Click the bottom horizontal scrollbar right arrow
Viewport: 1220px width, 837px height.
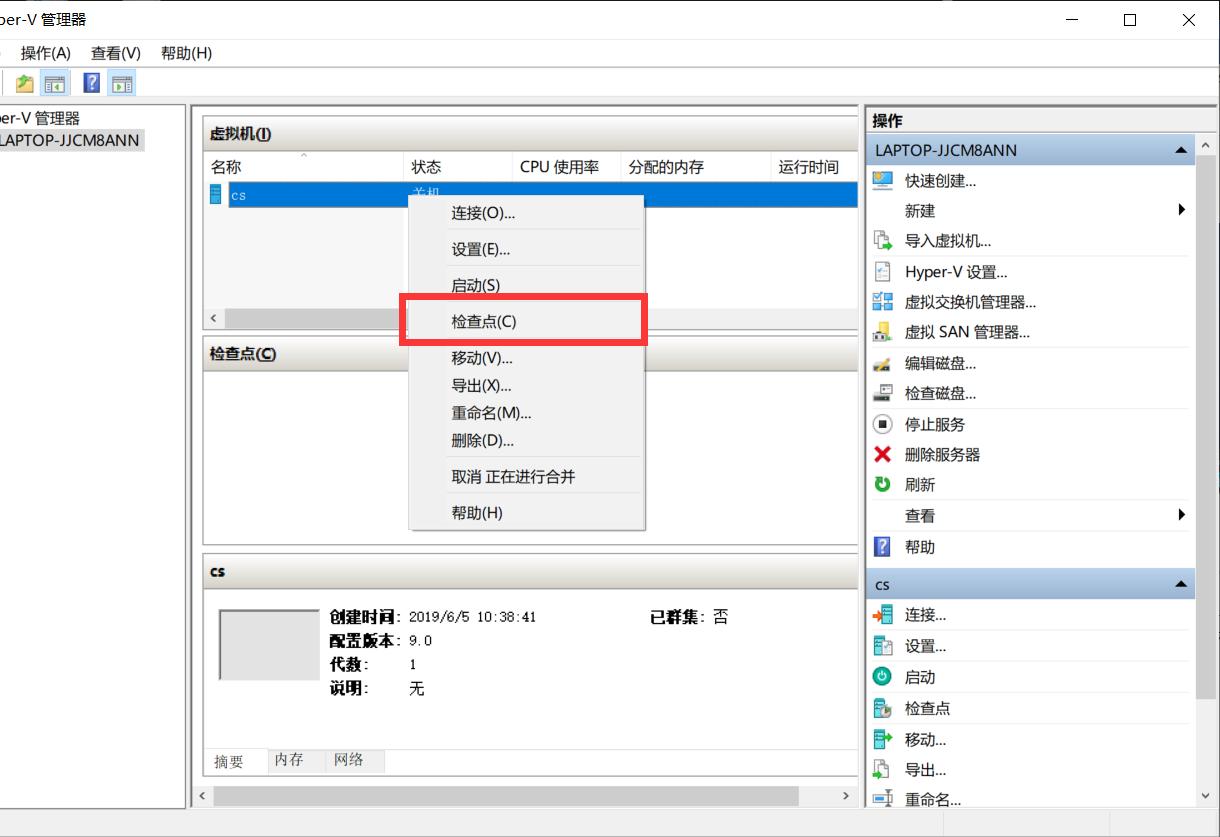point(846,796)
